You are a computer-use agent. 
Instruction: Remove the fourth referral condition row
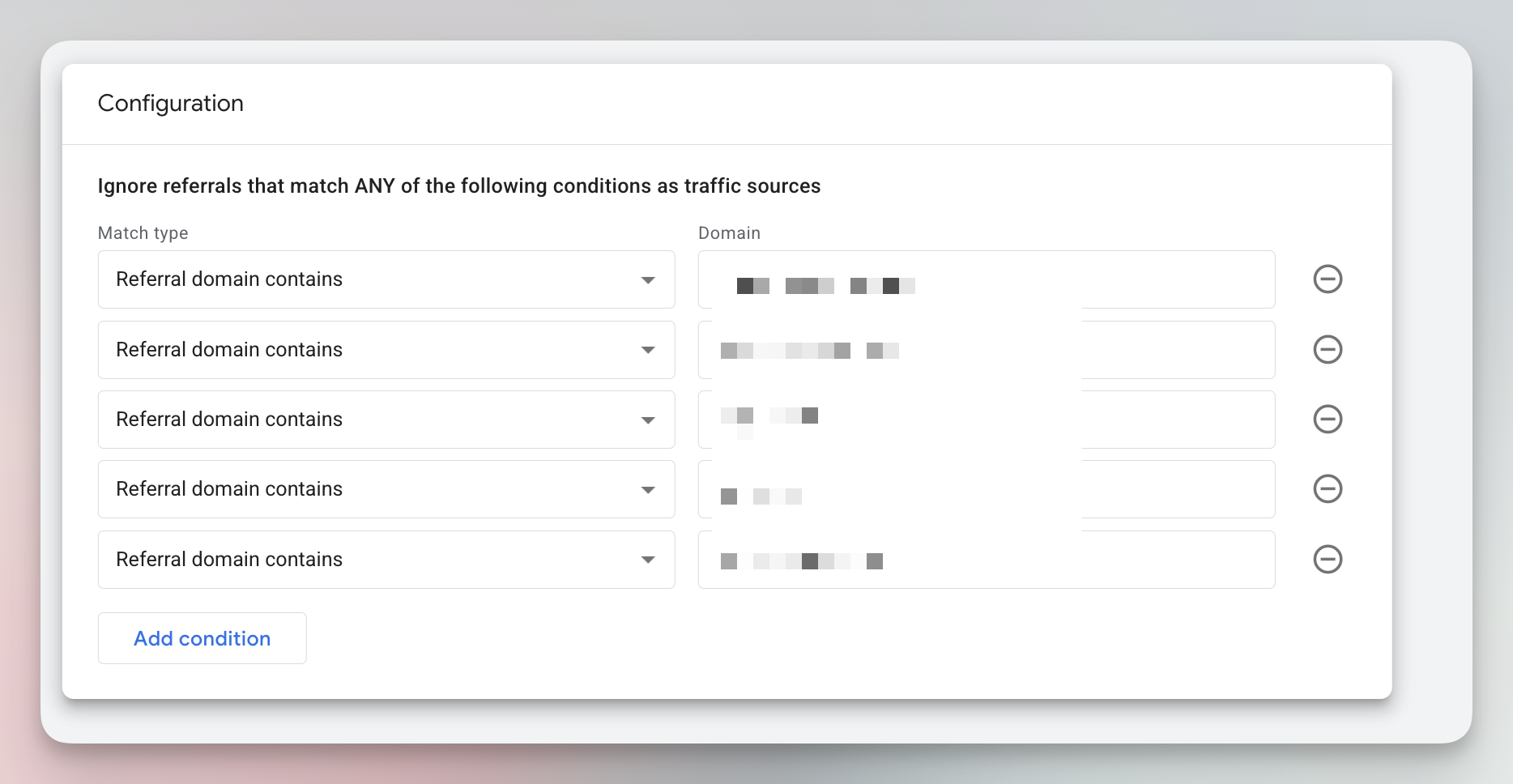pos(1328,489)
